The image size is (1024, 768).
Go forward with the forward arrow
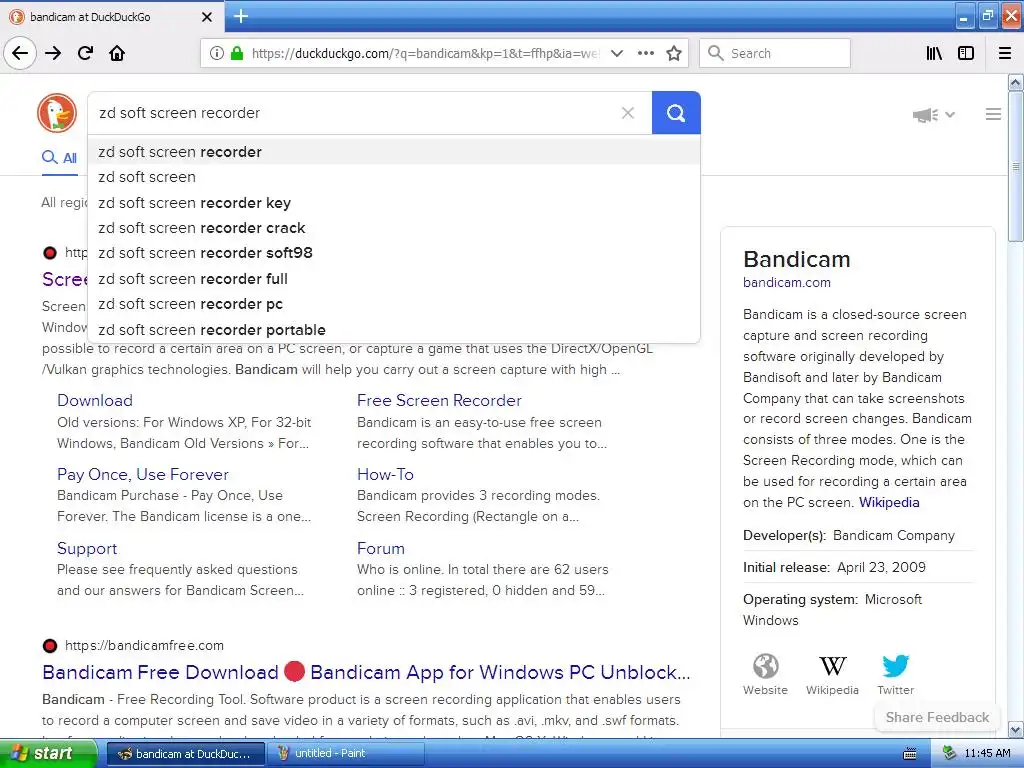tap(53, 53)
